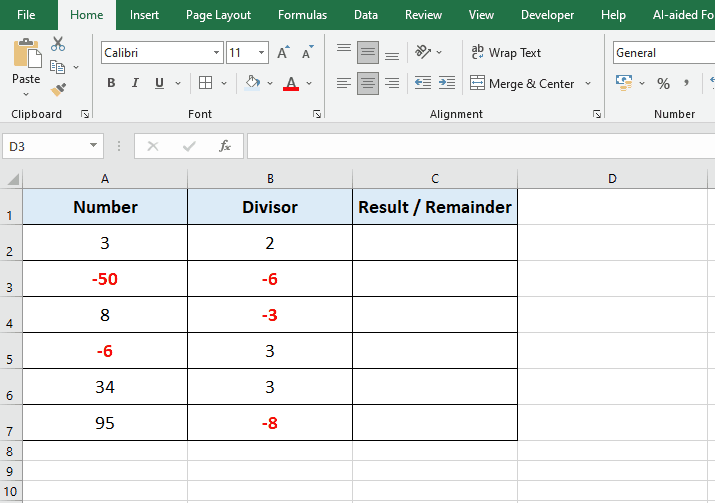
Task: Open Clipboard dialog launcher
Action: click(85, 114)
